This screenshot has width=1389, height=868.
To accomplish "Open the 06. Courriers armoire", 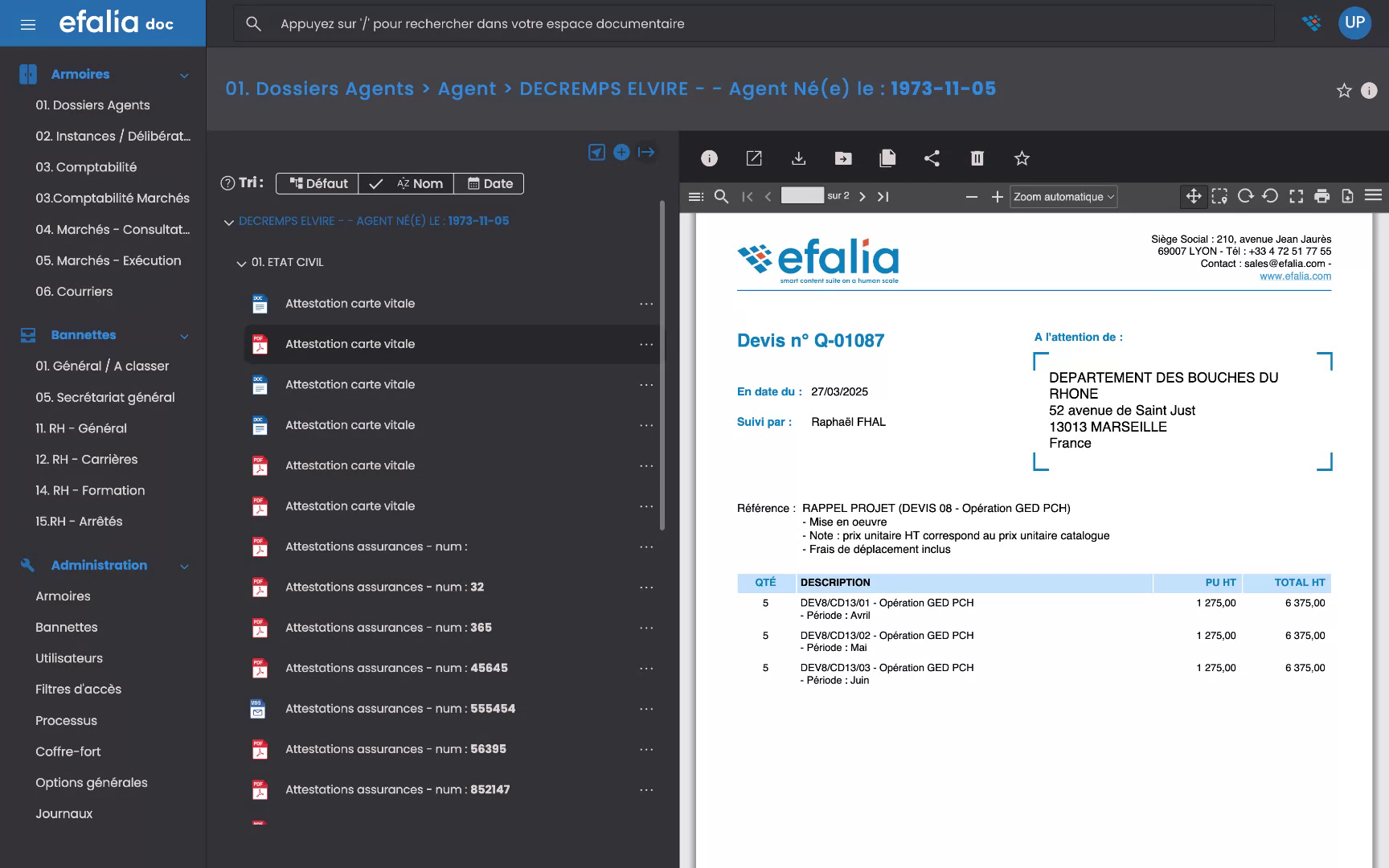I will click(x=74, y=291).
